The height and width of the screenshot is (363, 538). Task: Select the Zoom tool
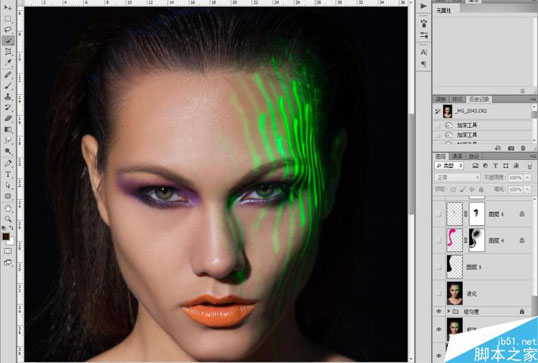point(8,219)
